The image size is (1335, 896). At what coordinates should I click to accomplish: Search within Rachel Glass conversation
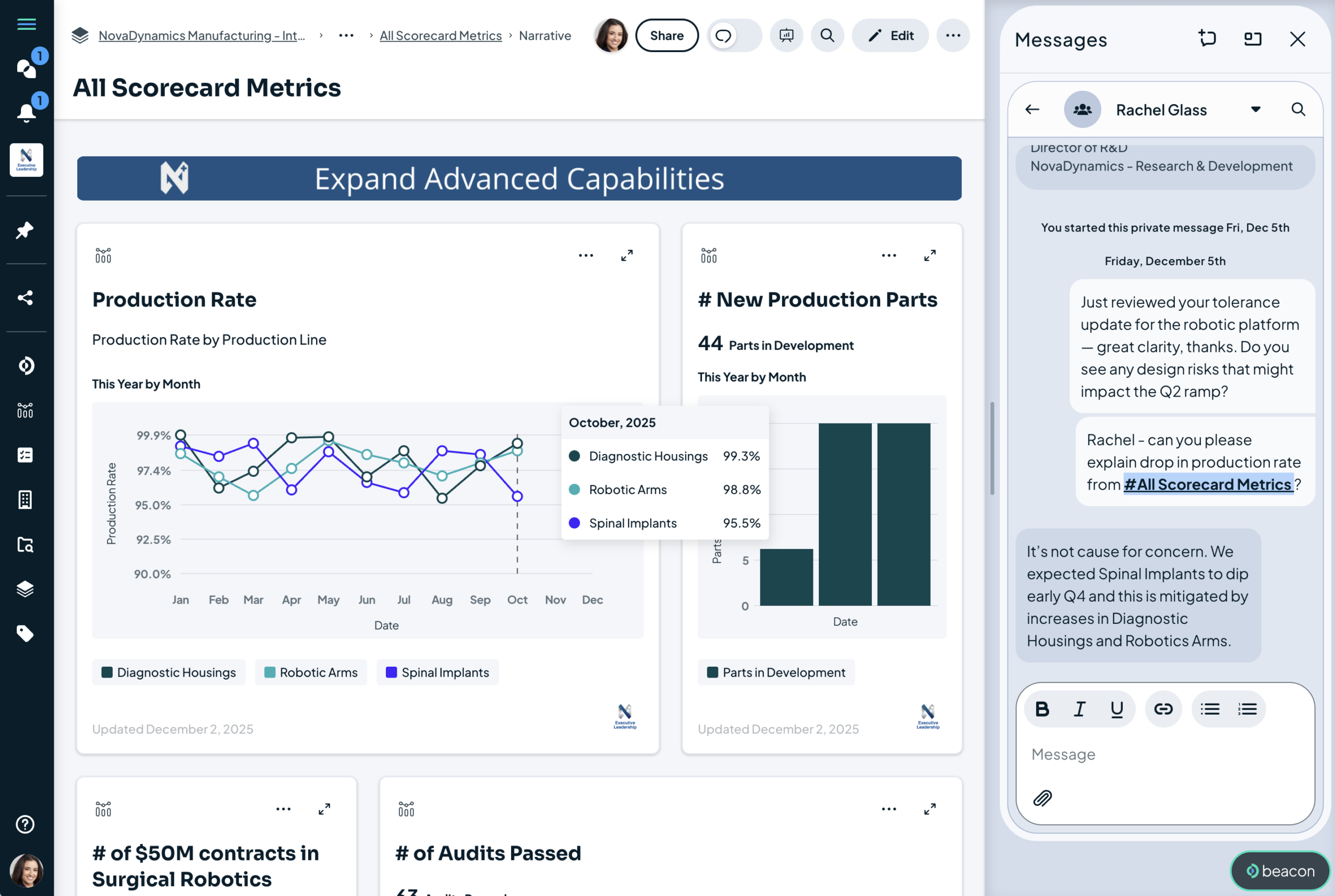(1298, 109)
